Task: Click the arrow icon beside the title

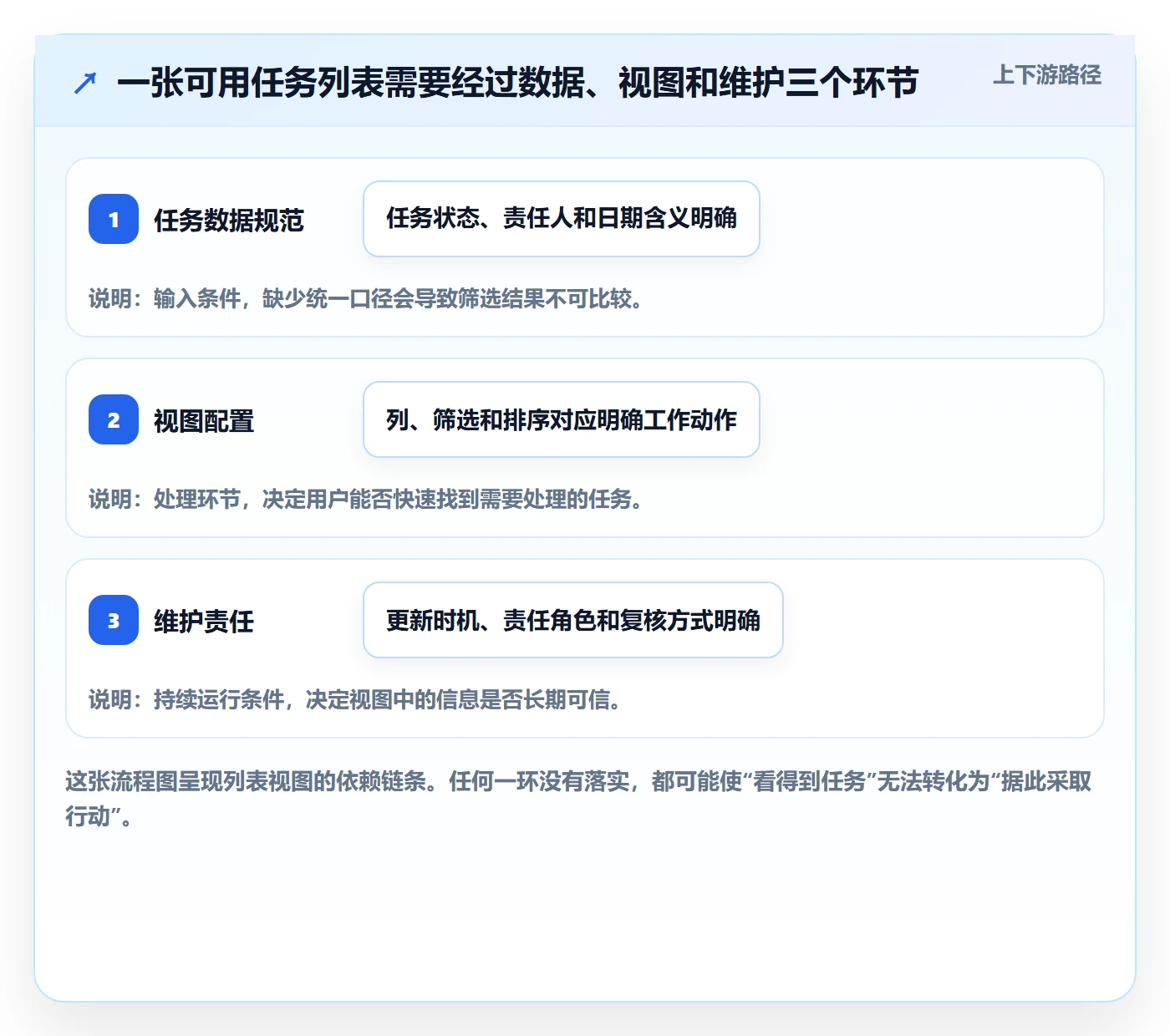Action: coord(85,83)
